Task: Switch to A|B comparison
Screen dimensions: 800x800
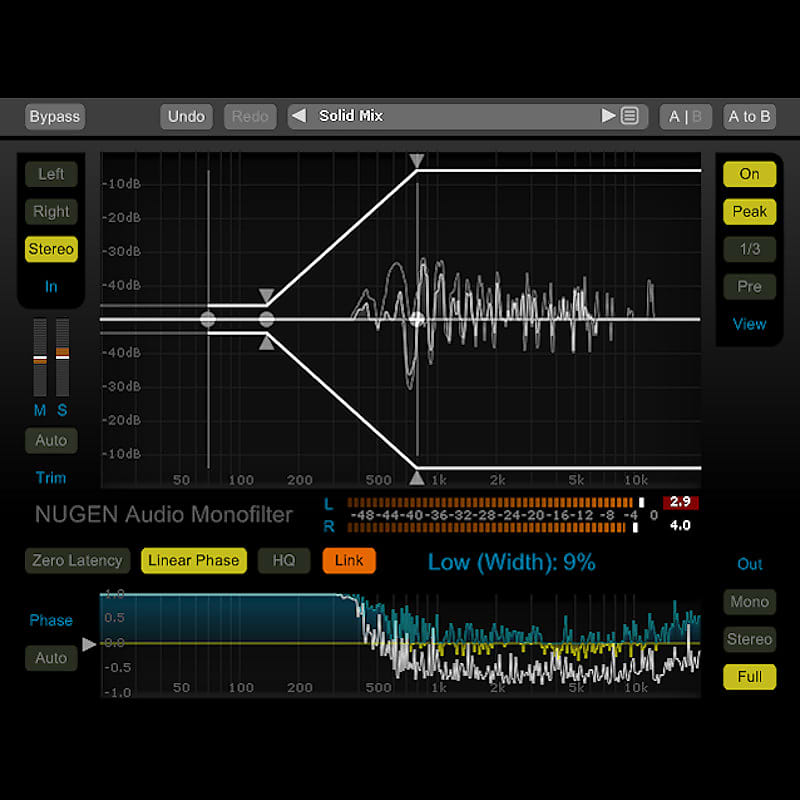Action: pyautogui.click(x=685, y=116)
